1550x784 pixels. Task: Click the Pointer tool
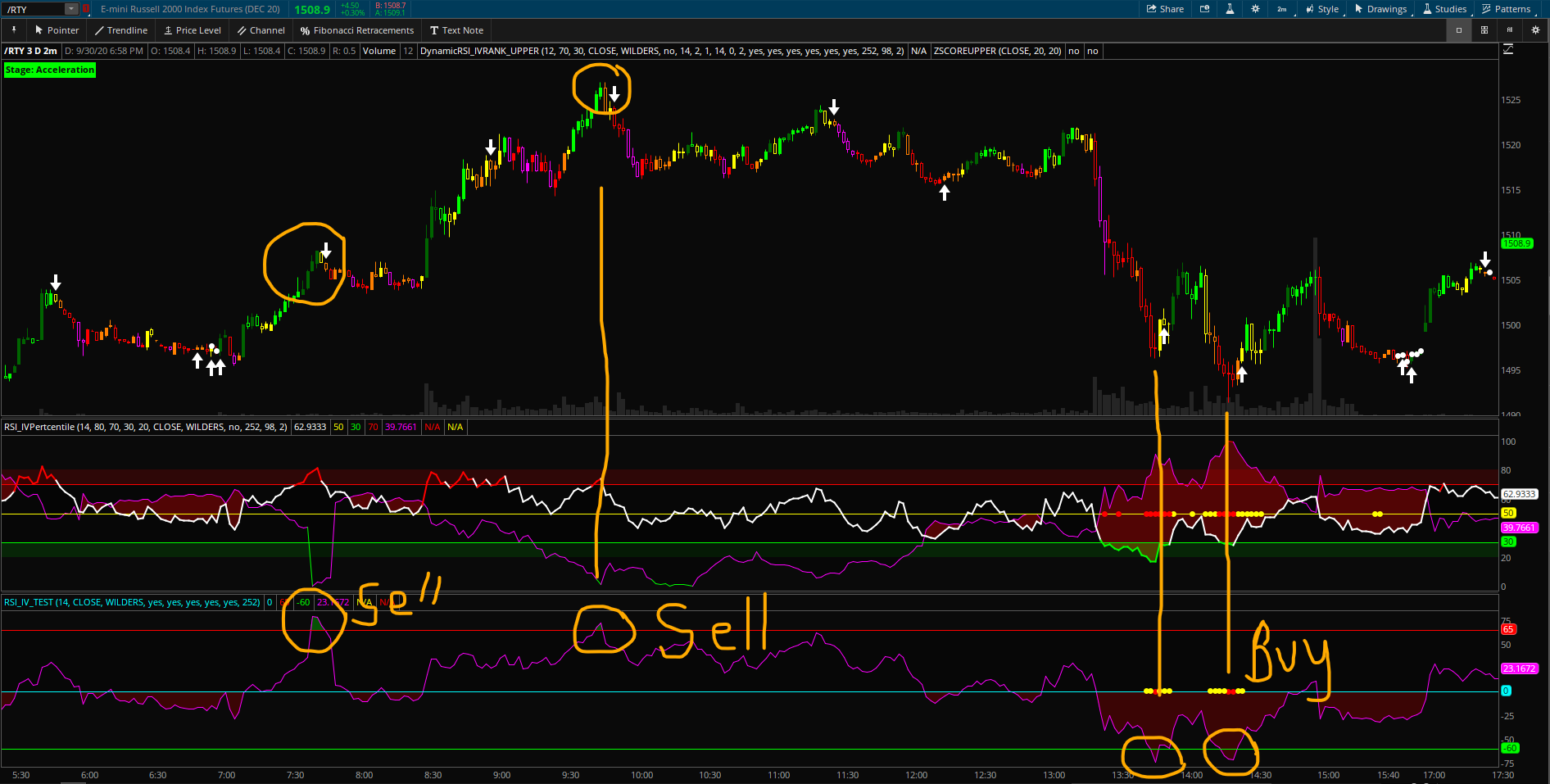(x=57, y=30)
